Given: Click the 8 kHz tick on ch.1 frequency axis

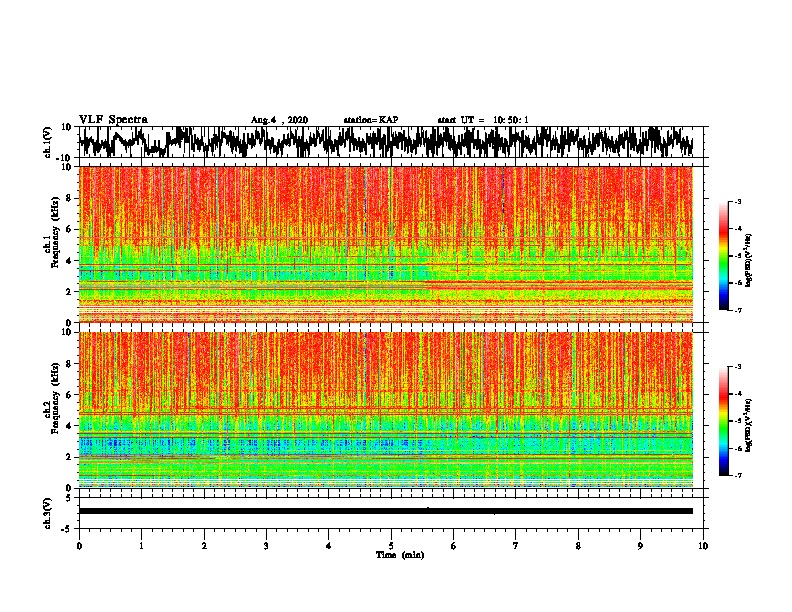Looking at the screenshot, I should tap(70, 198).
